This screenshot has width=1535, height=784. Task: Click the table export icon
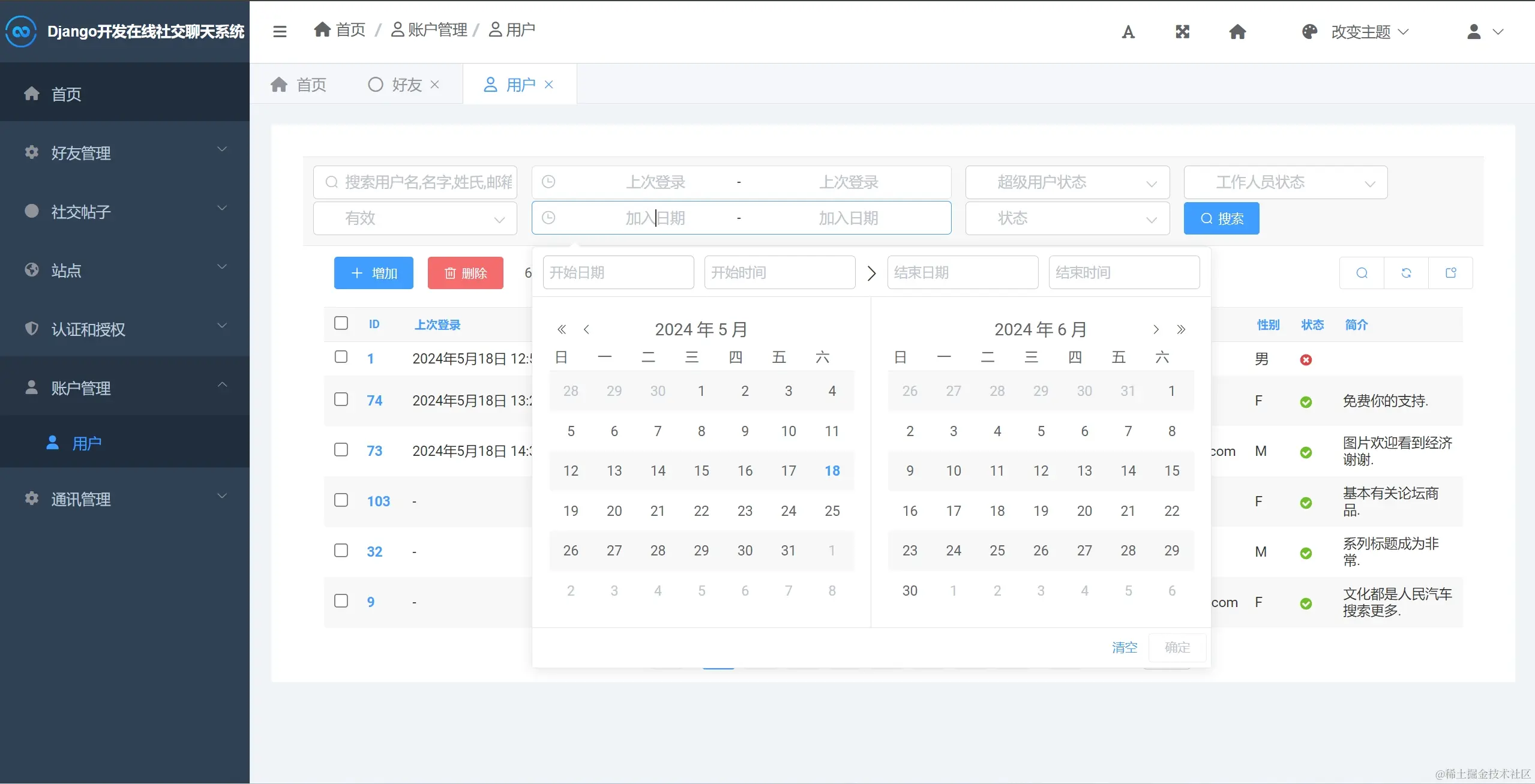click(x=1451, y=274)
